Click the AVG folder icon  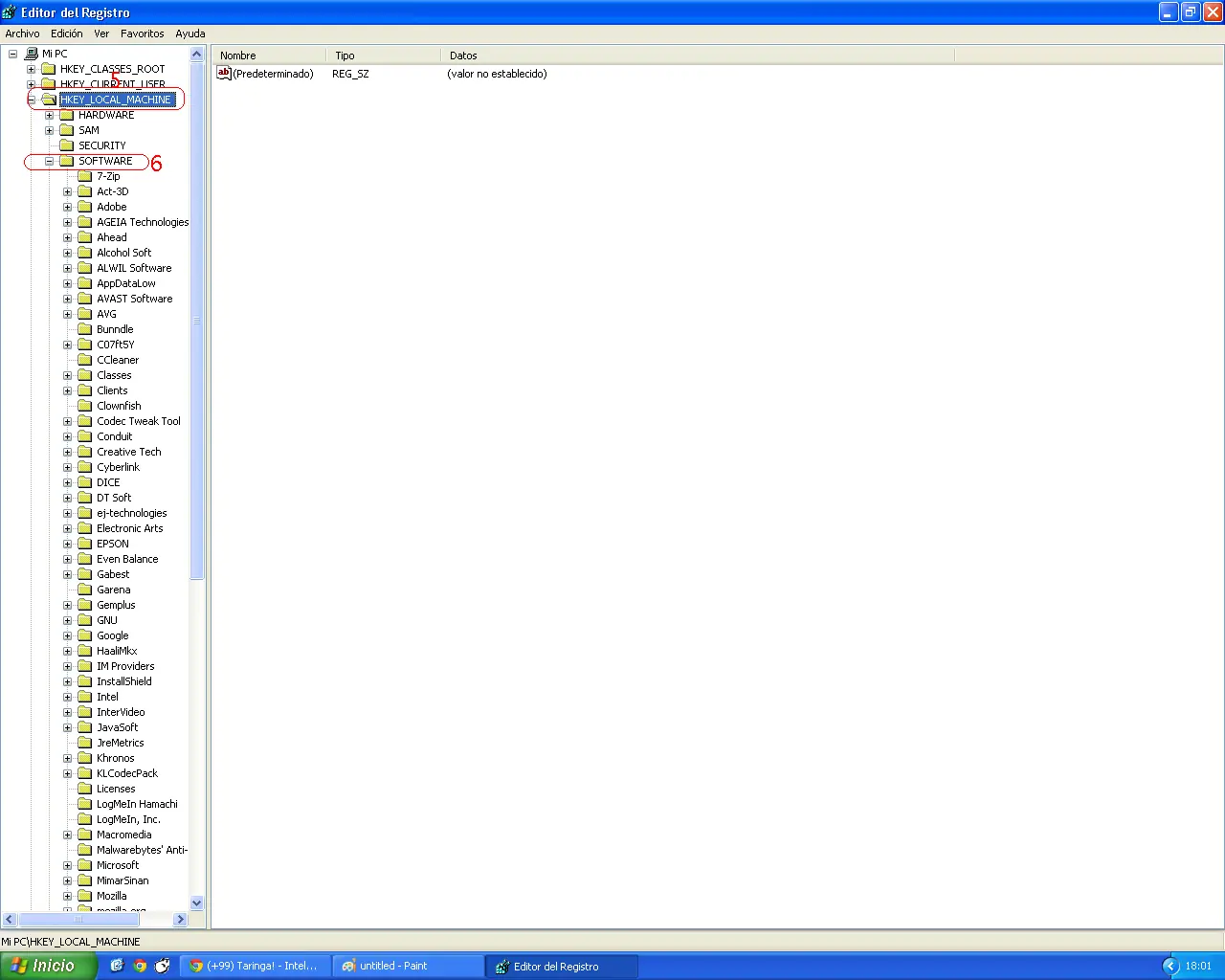point(85,314)
